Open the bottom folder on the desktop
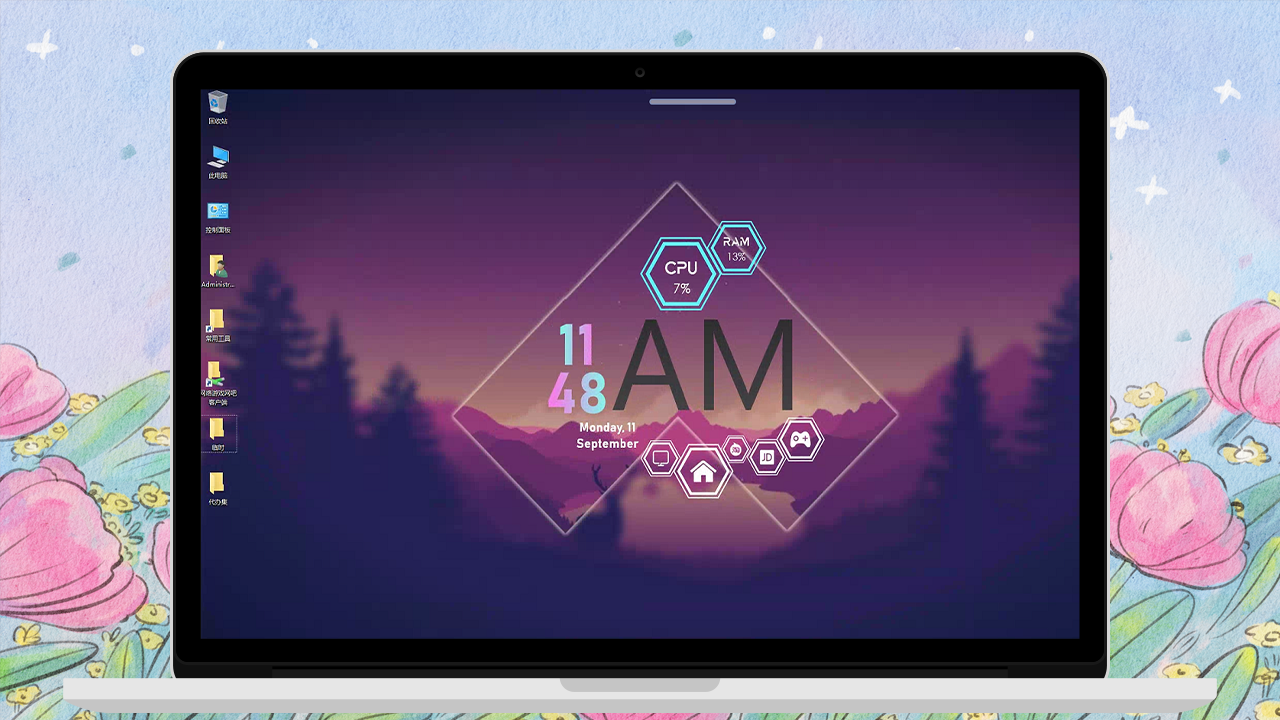The width and height of the screenshot is (1280, 720). click(217, 485)
